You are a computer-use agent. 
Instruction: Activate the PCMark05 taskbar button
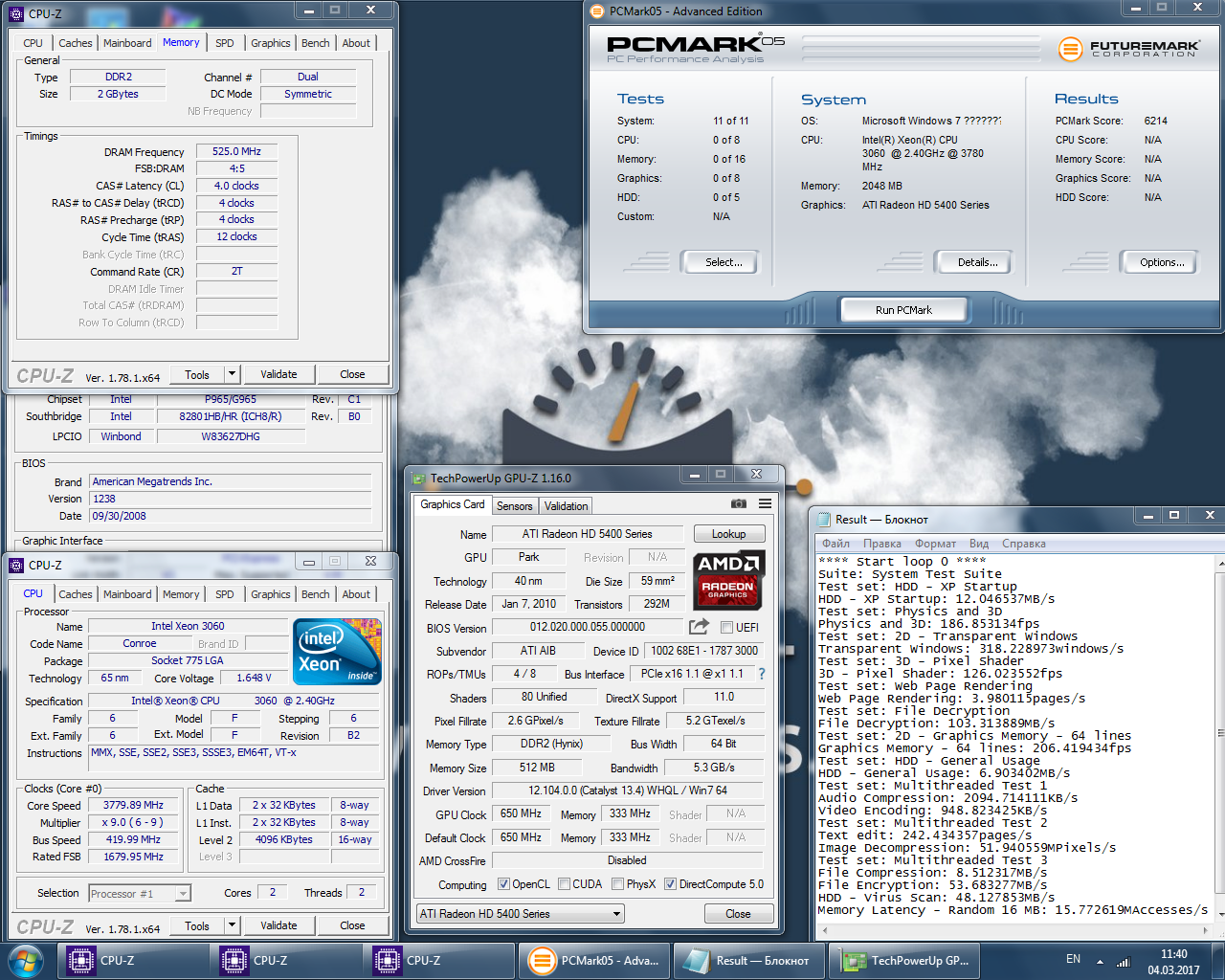coord(593,961)
